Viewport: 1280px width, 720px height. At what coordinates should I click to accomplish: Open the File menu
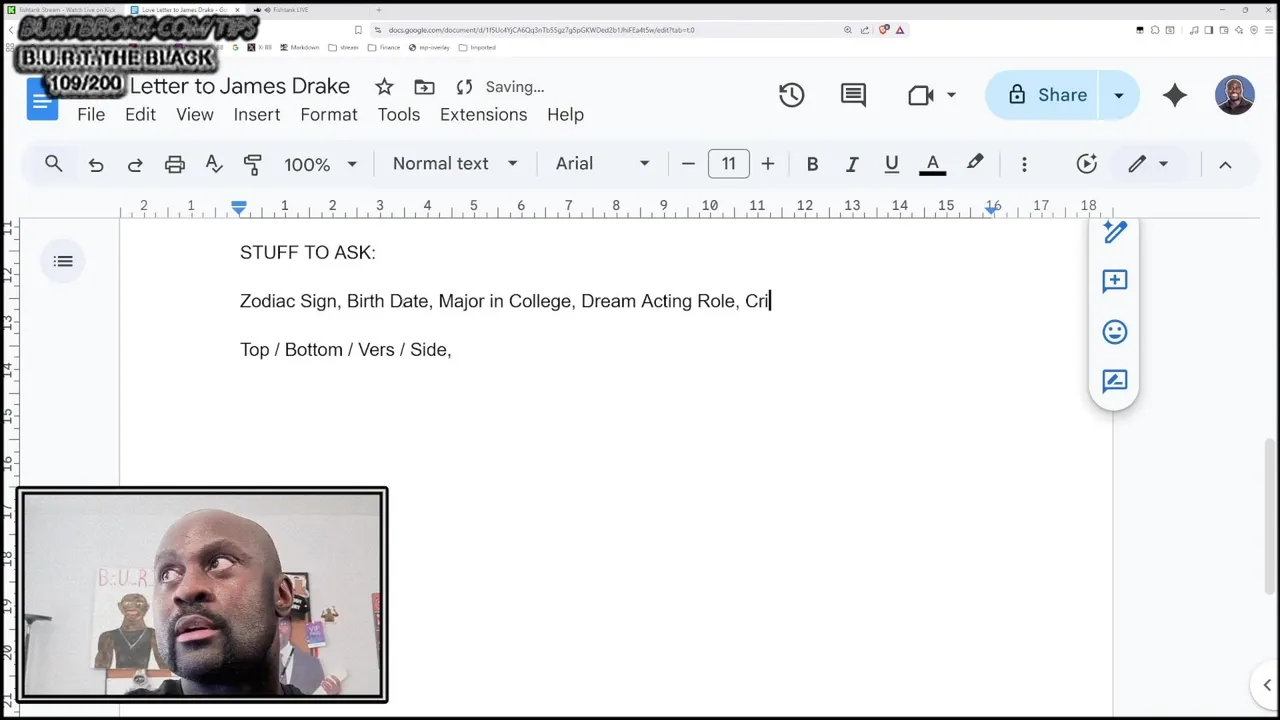point(91,114)
